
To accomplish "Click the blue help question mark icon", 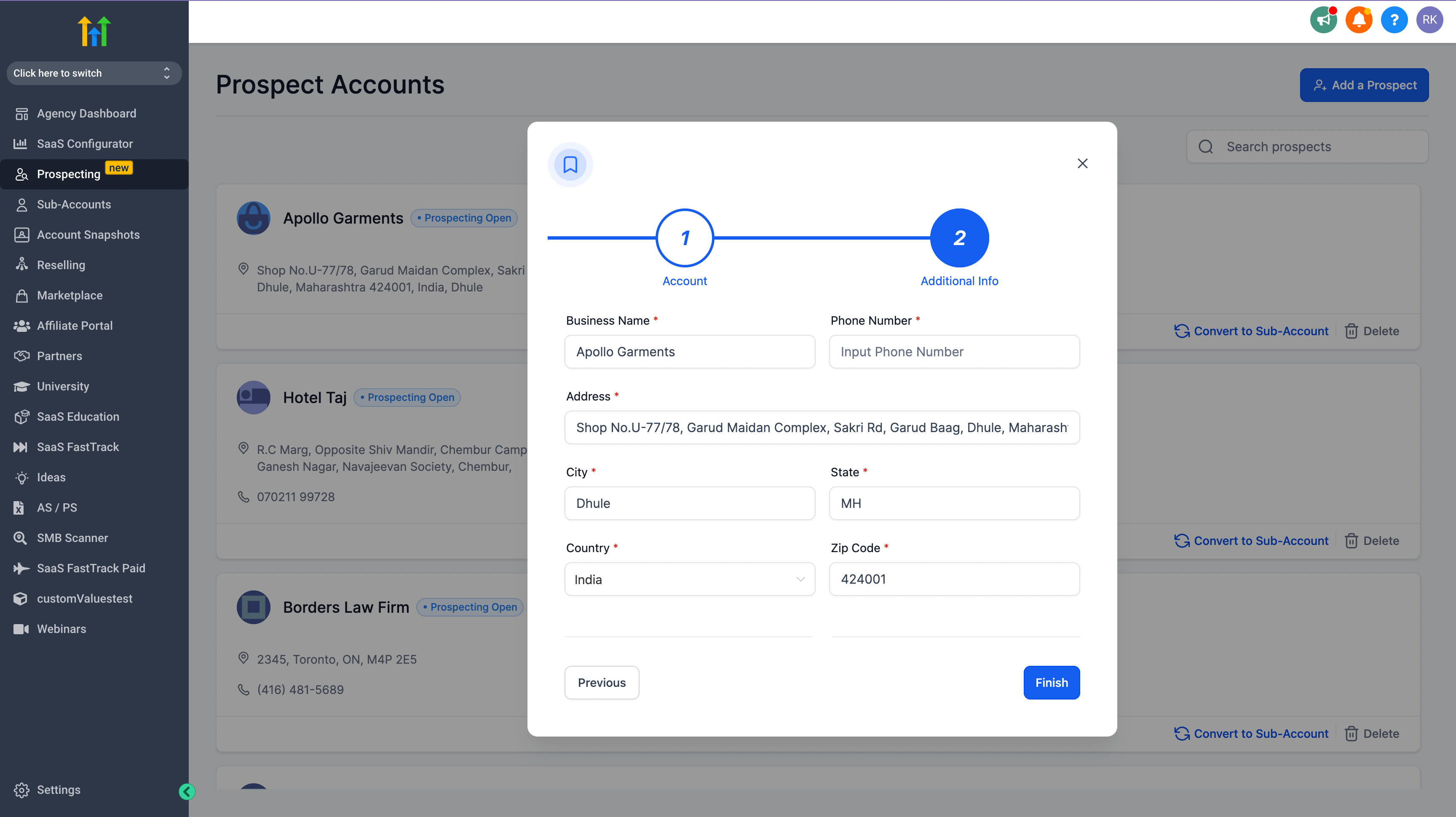I will pyautogui.click(x=1394, y=20).
